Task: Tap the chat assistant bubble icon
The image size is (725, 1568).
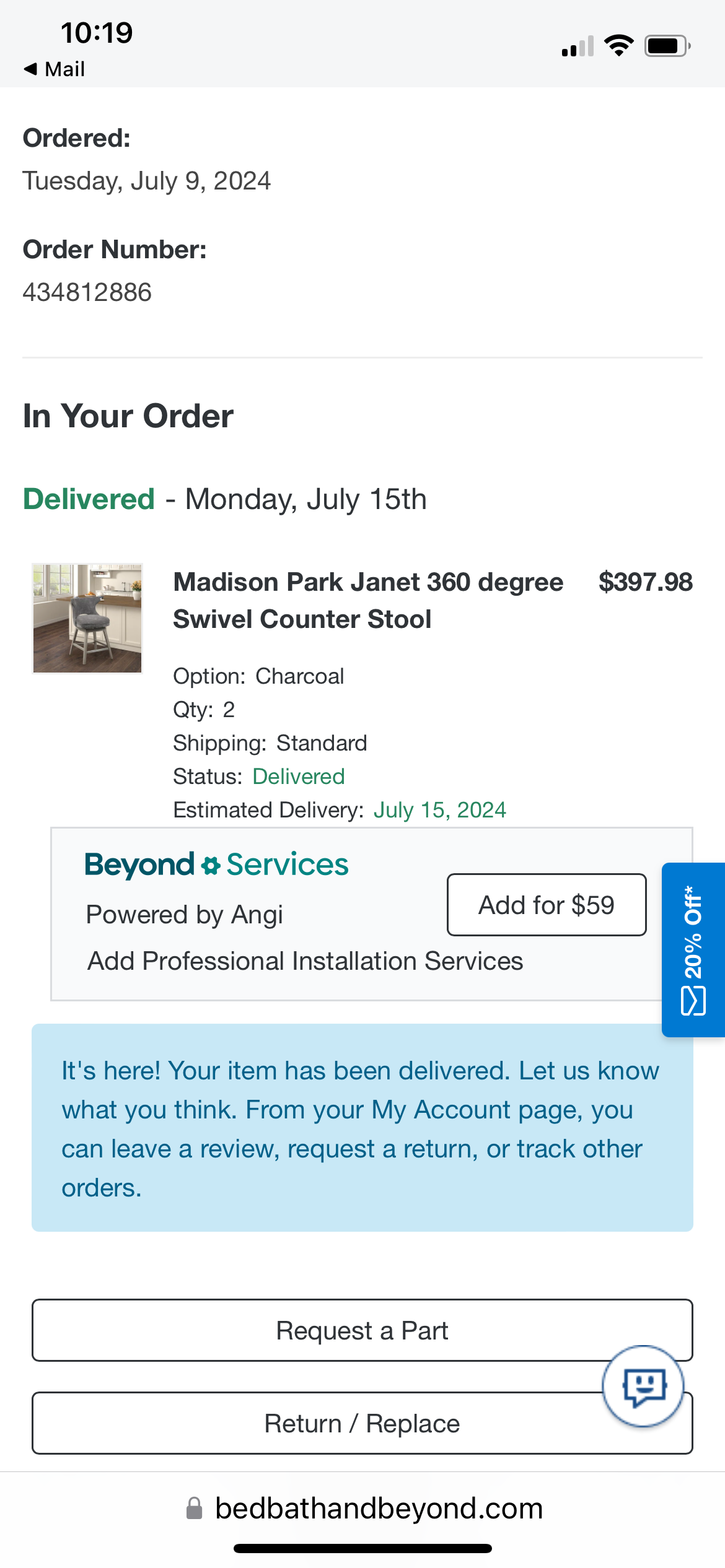Action: pos(643,1386)
